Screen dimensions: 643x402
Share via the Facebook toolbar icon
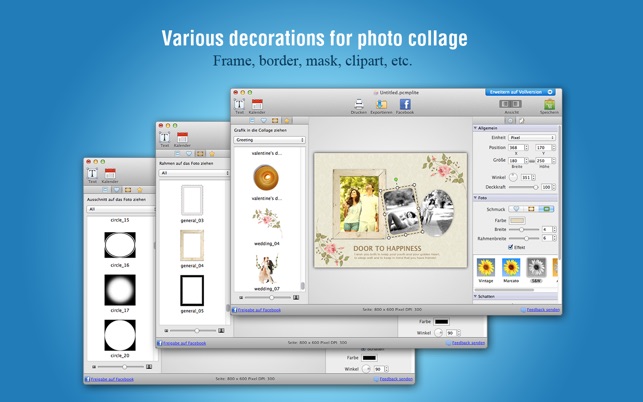[x=405, y=104]
